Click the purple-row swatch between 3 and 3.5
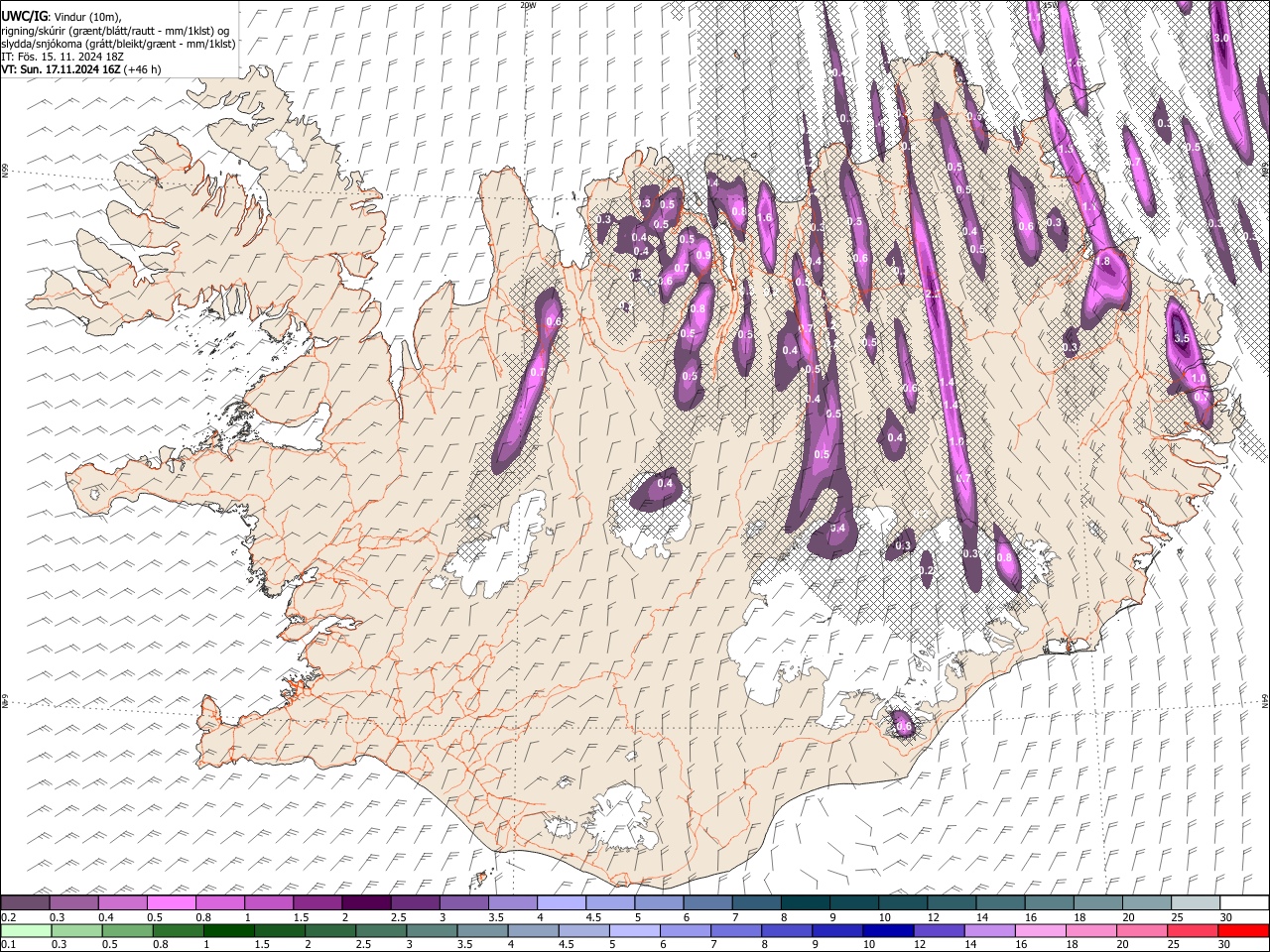 (462, 903)
